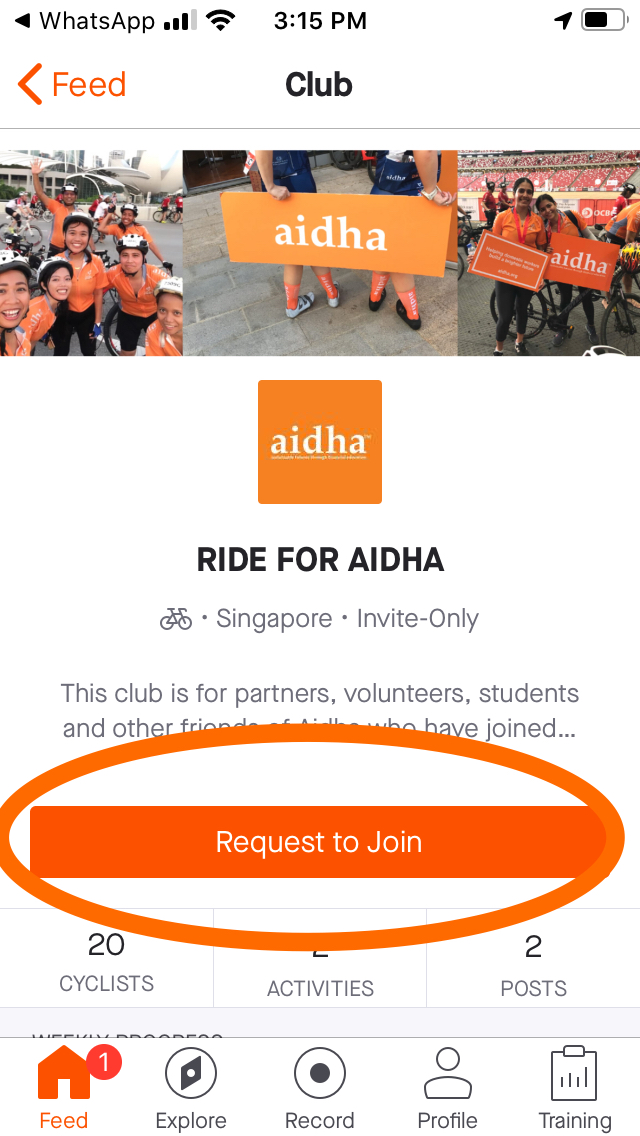Go back to Feed link
Image resolution: width=640 pixels, height=1136 pixels.
(x=88, y=85)
